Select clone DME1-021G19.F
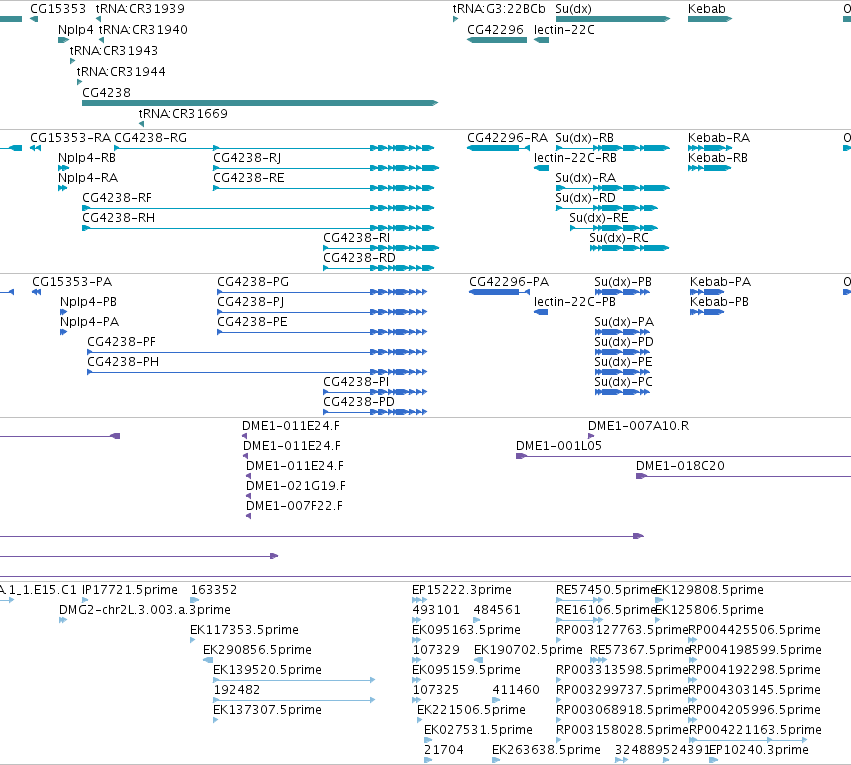Image resolution: width=851 pixels, height=765 pixels. pos(296,486)
